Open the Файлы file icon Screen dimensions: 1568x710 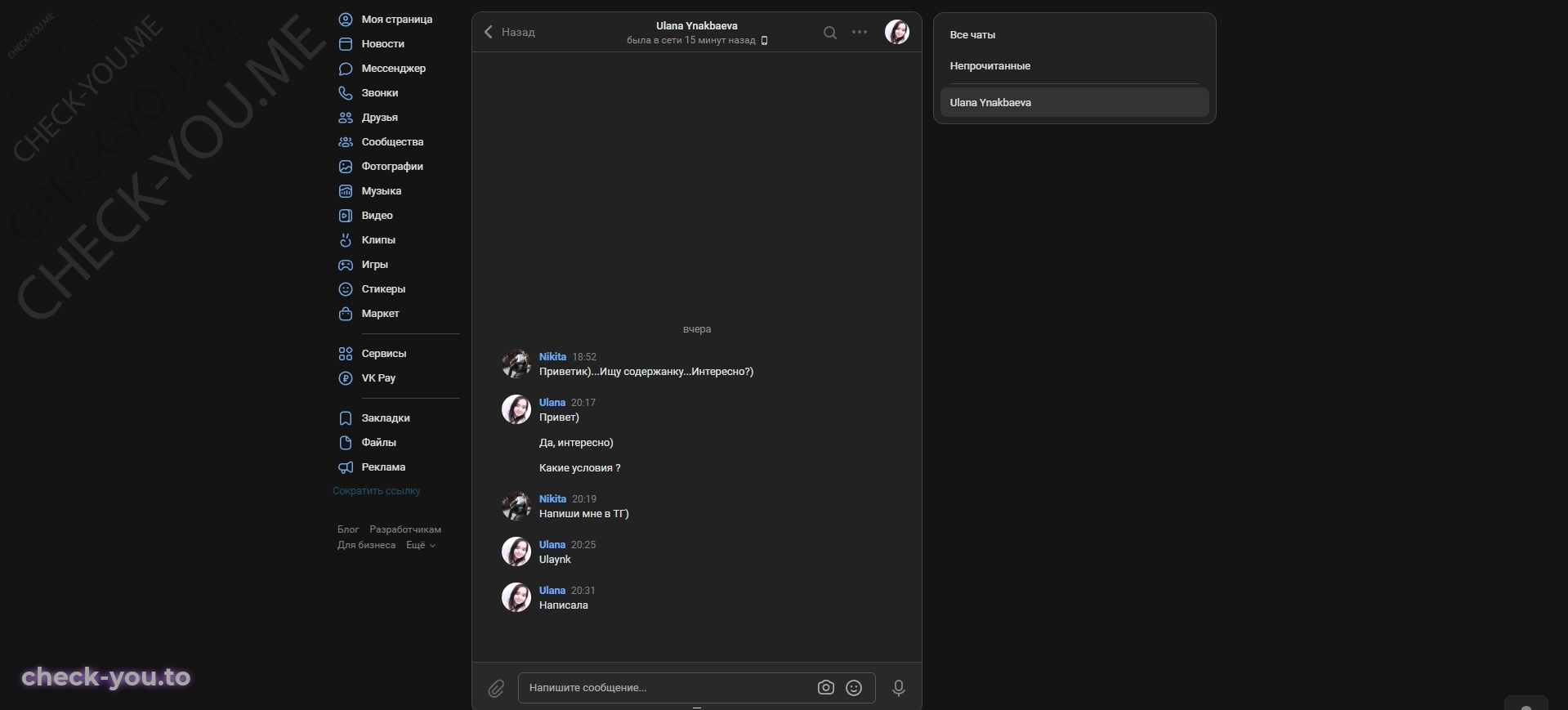tap(346, 443)
